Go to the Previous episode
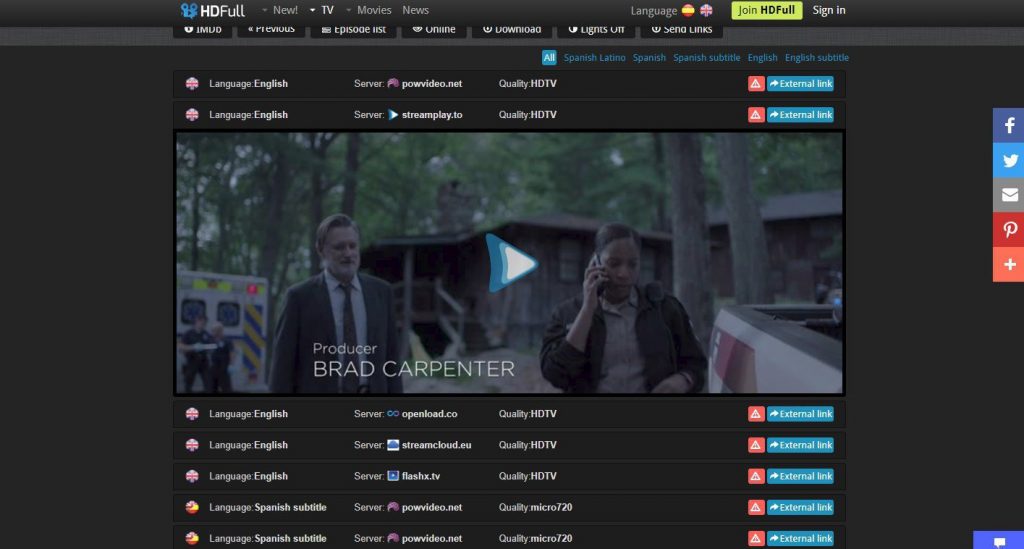Screen dimensions: 1024x549 pos(271,30)
